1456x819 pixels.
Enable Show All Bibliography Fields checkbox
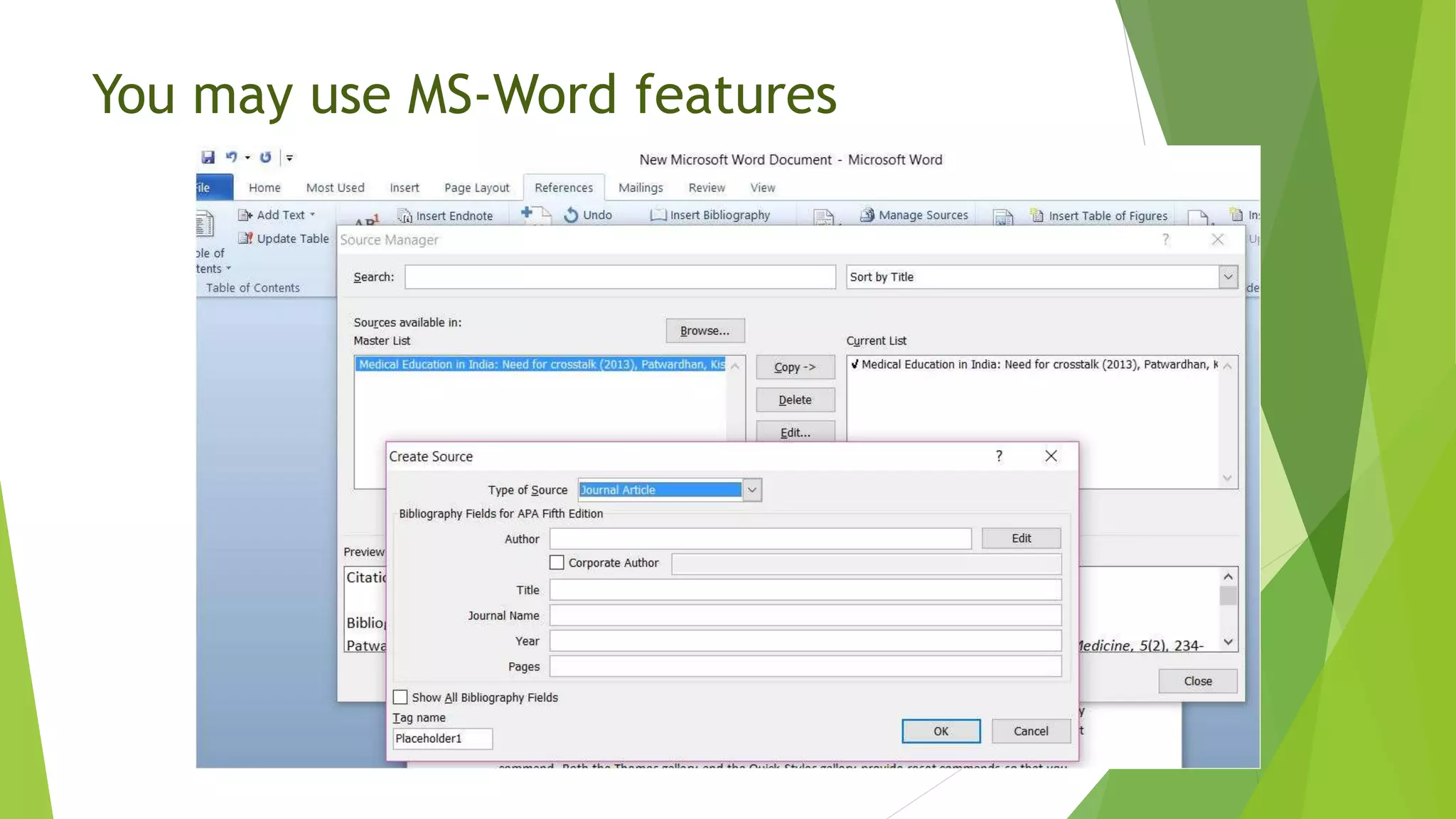coord(400,697)
